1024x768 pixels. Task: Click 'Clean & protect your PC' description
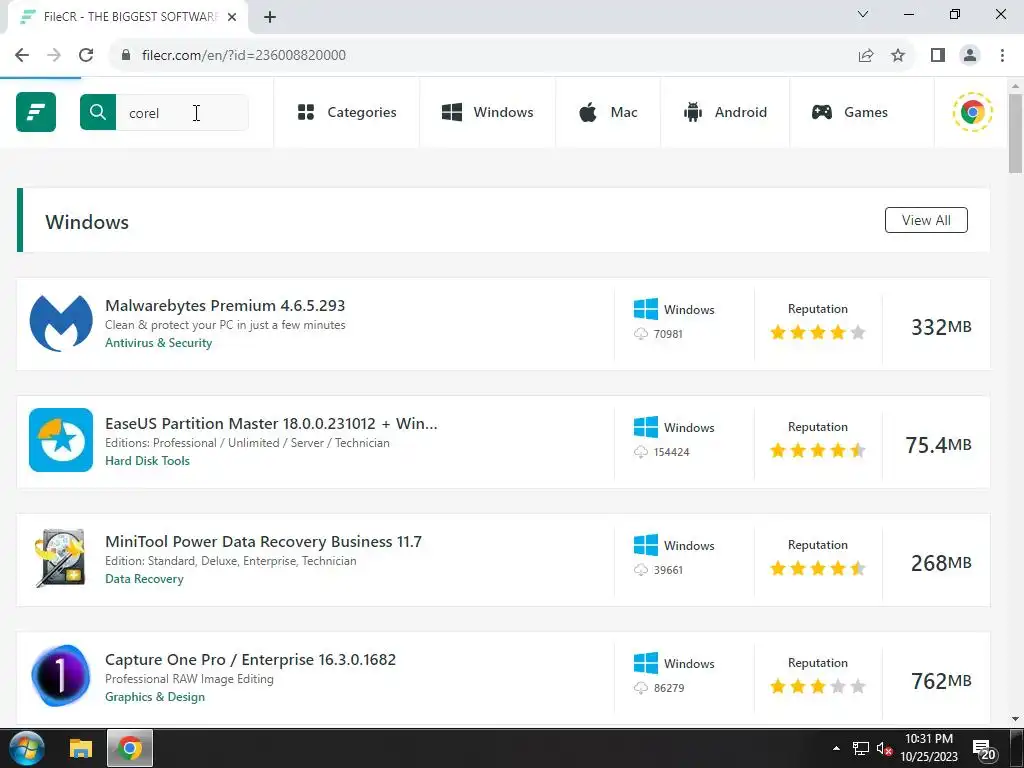point(225,325)
